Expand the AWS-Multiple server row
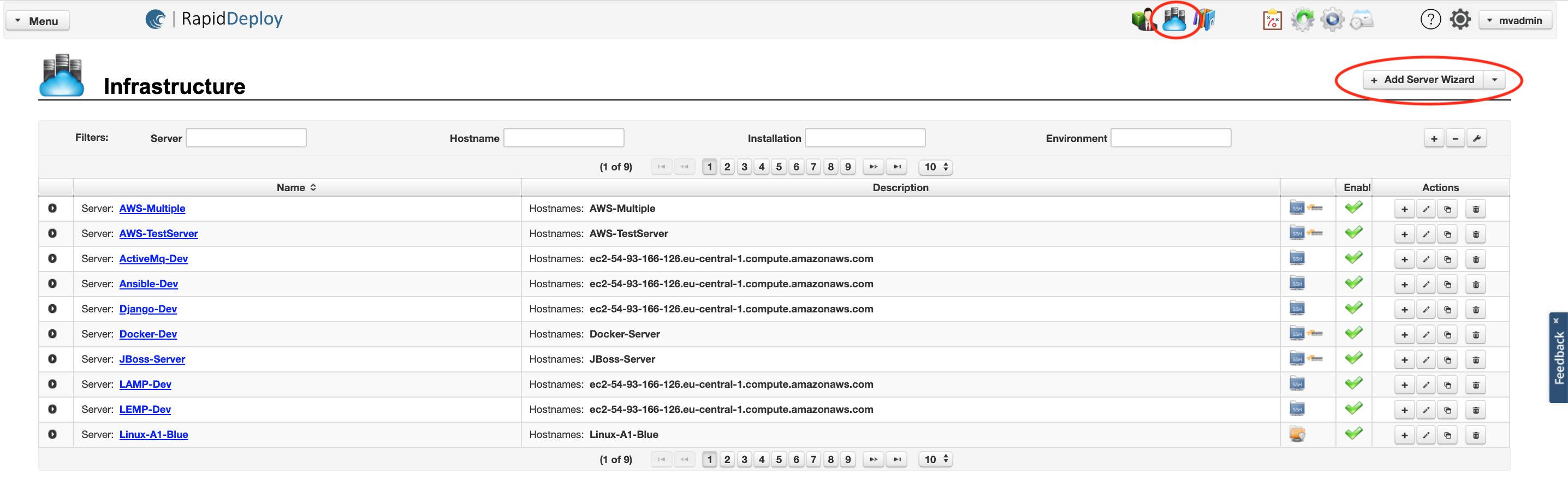 click(52, 208)
